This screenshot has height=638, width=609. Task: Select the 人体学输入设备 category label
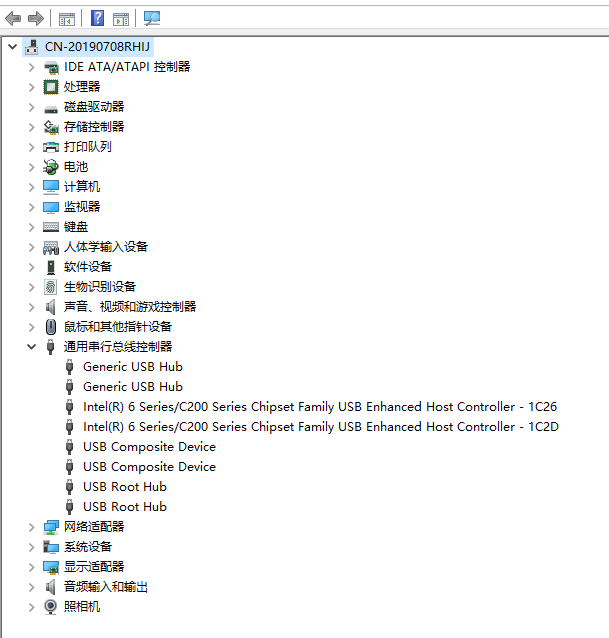106,247
